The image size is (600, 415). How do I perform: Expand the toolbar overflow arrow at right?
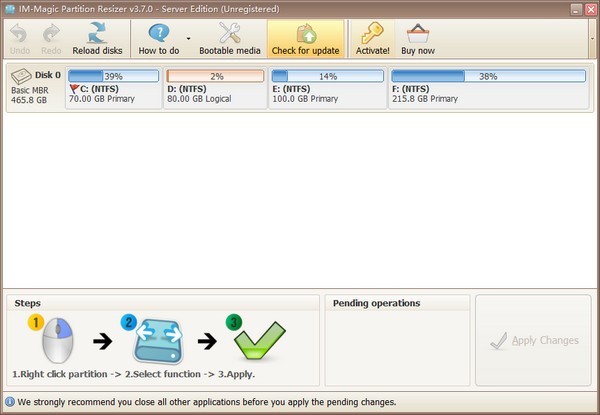592,38
